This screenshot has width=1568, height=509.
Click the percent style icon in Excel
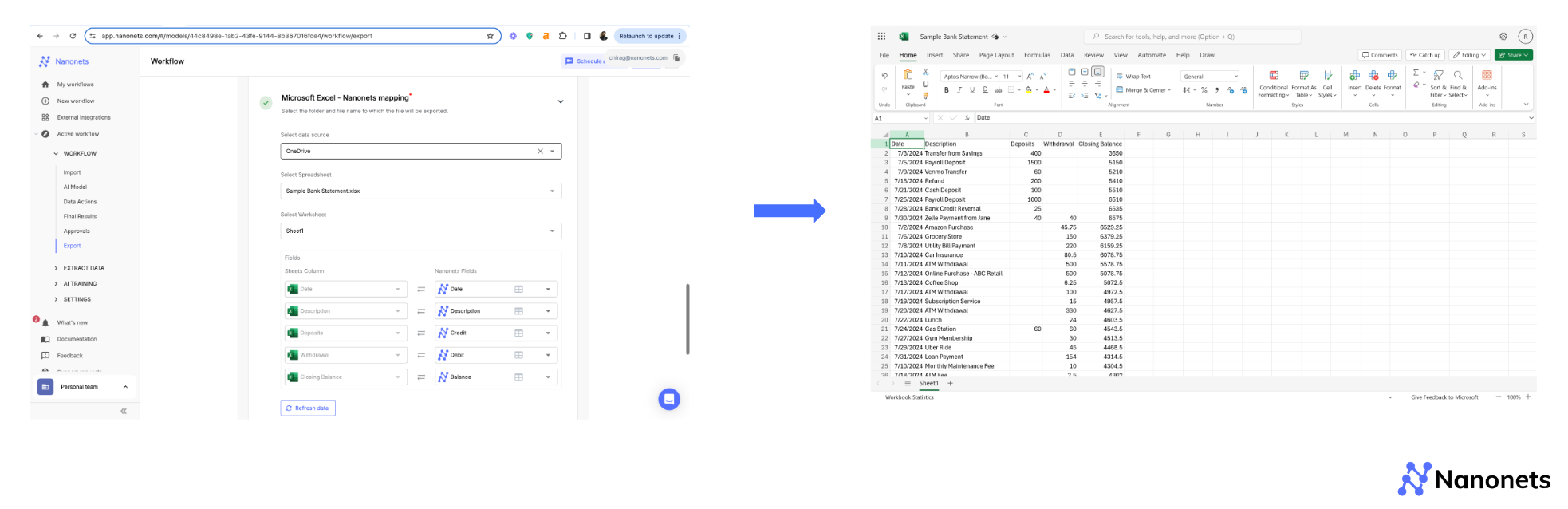pos(1204,90)
